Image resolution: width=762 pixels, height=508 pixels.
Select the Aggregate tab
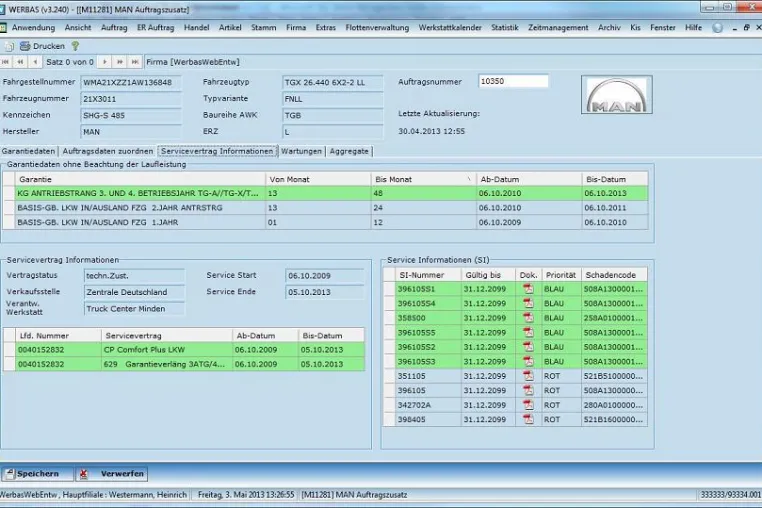(349, 151)
